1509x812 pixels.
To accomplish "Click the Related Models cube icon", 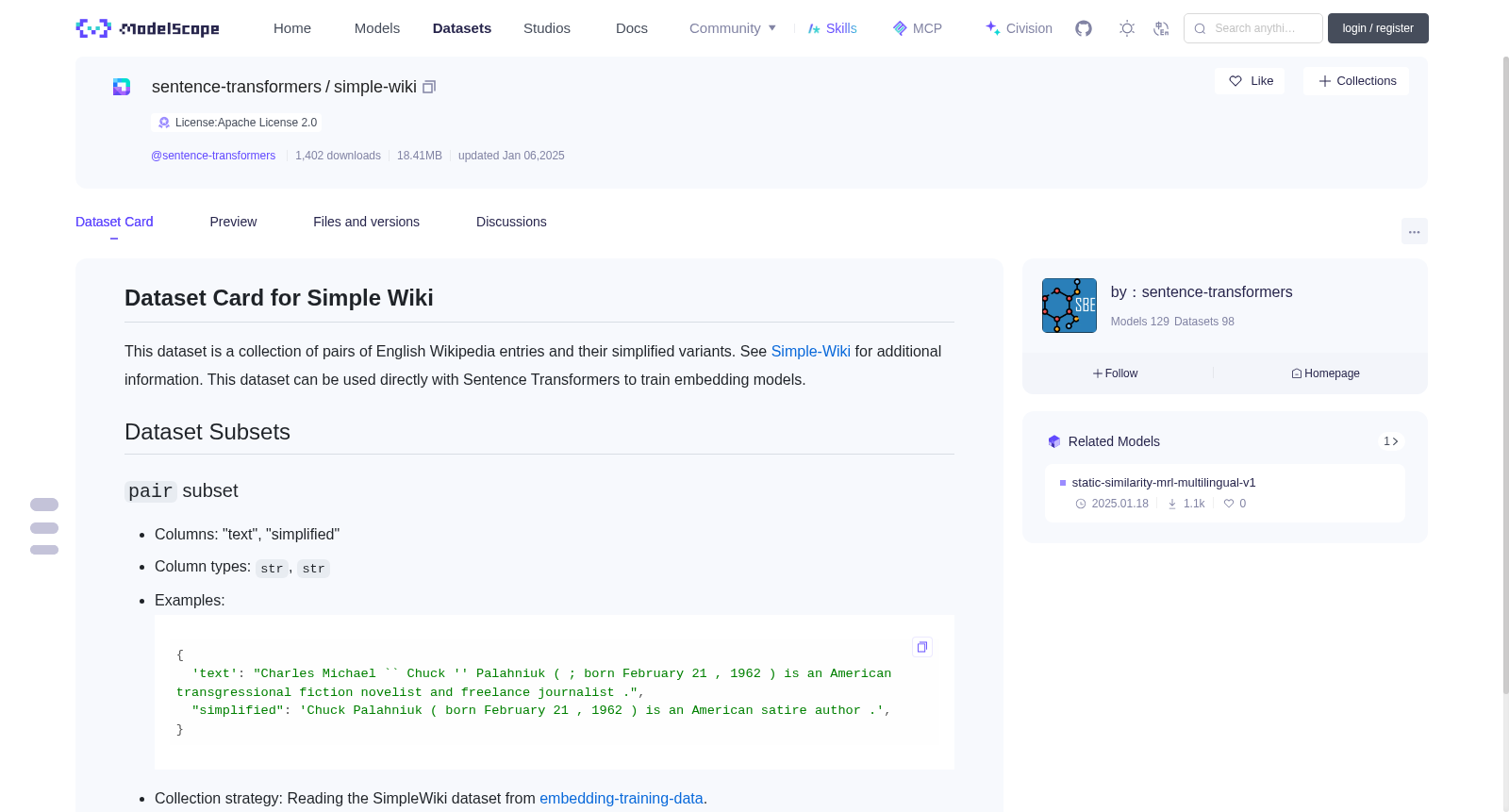I will (x=1054, y=441).
